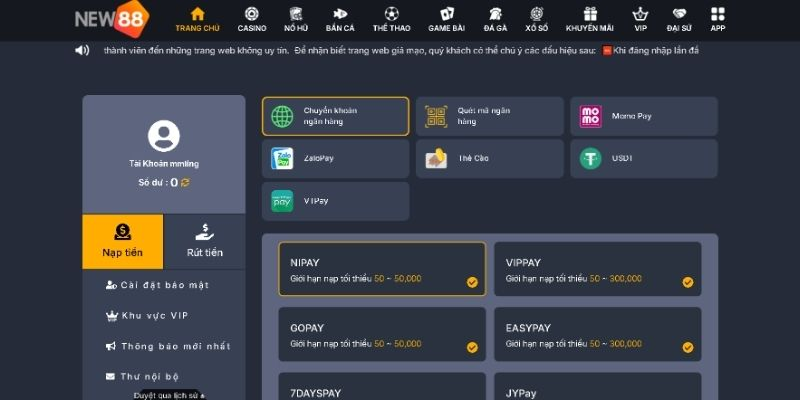Choose the USDT payment icon
800x400 pixels.
(591, 159)
